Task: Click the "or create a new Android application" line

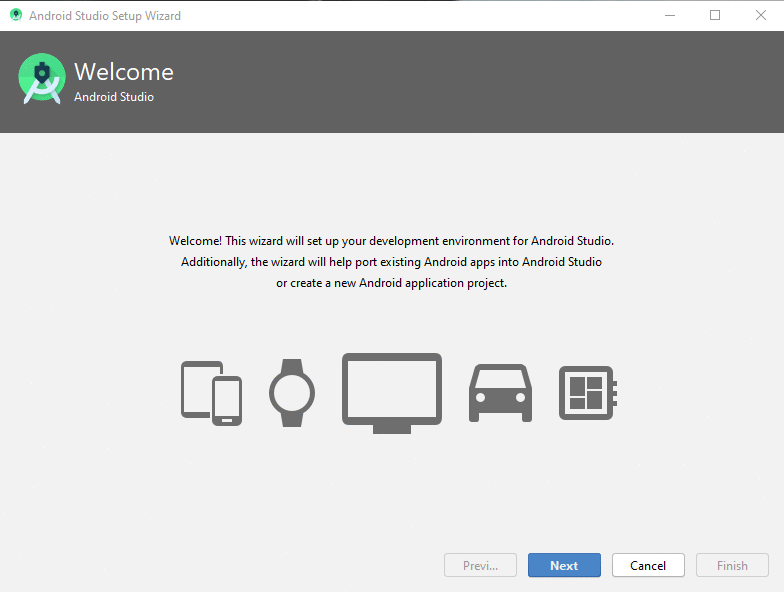Action: (391, 283)
